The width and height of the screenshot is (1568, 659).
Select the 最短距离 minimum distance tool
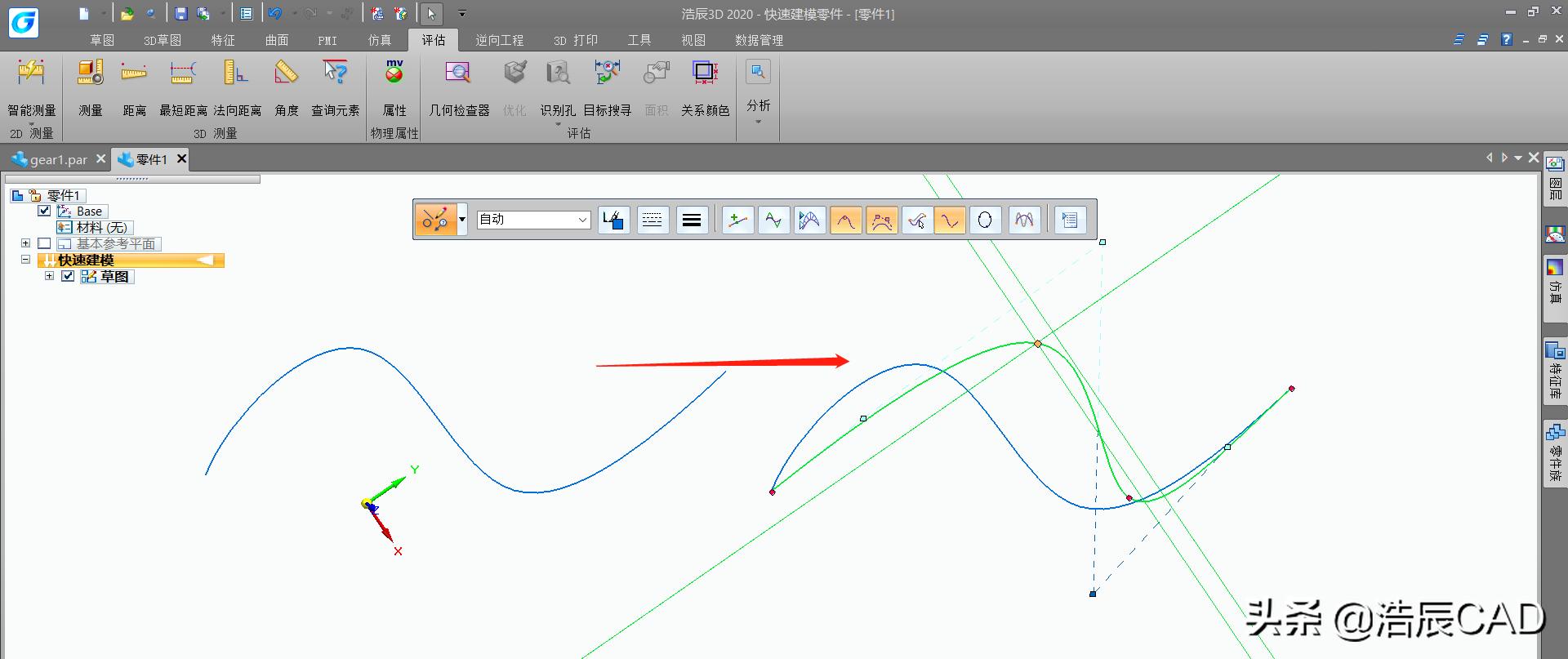[183, 88]
